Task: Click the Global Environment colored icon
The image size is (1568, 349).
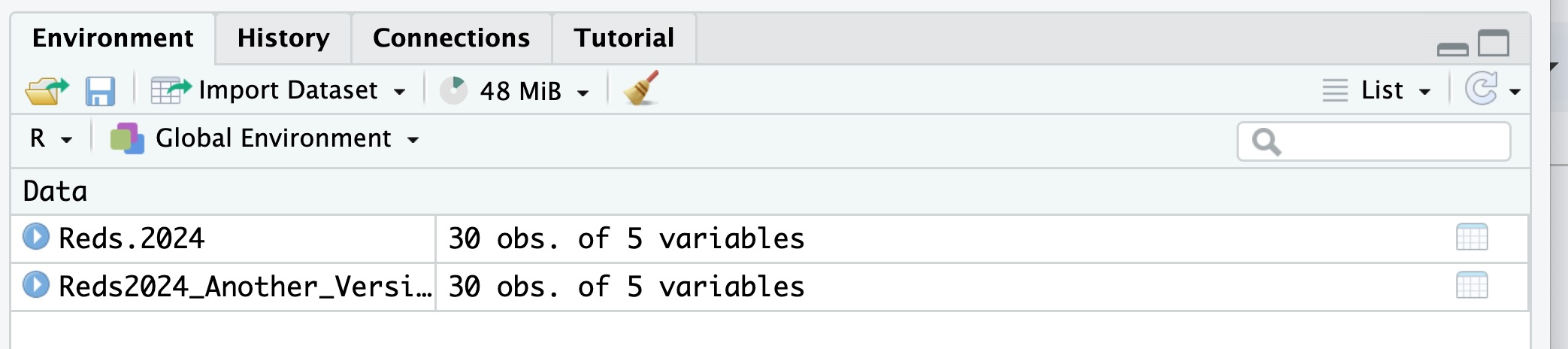Action: [126, 138]
